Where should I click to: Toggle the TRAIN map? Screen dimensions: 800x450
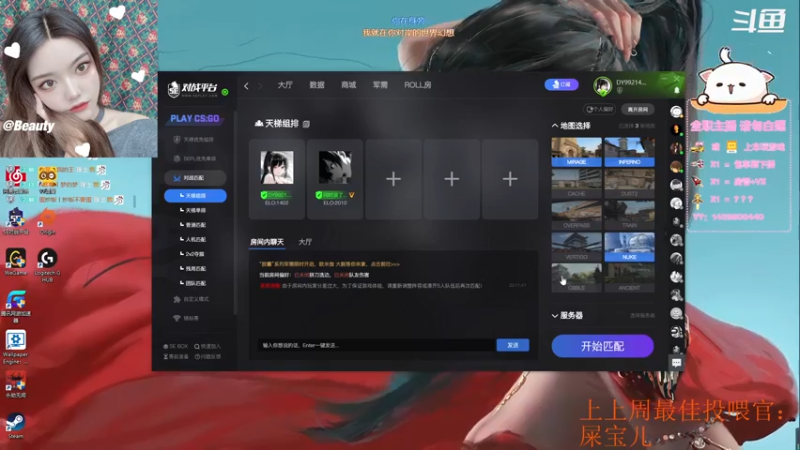click(x=629, y=215)
